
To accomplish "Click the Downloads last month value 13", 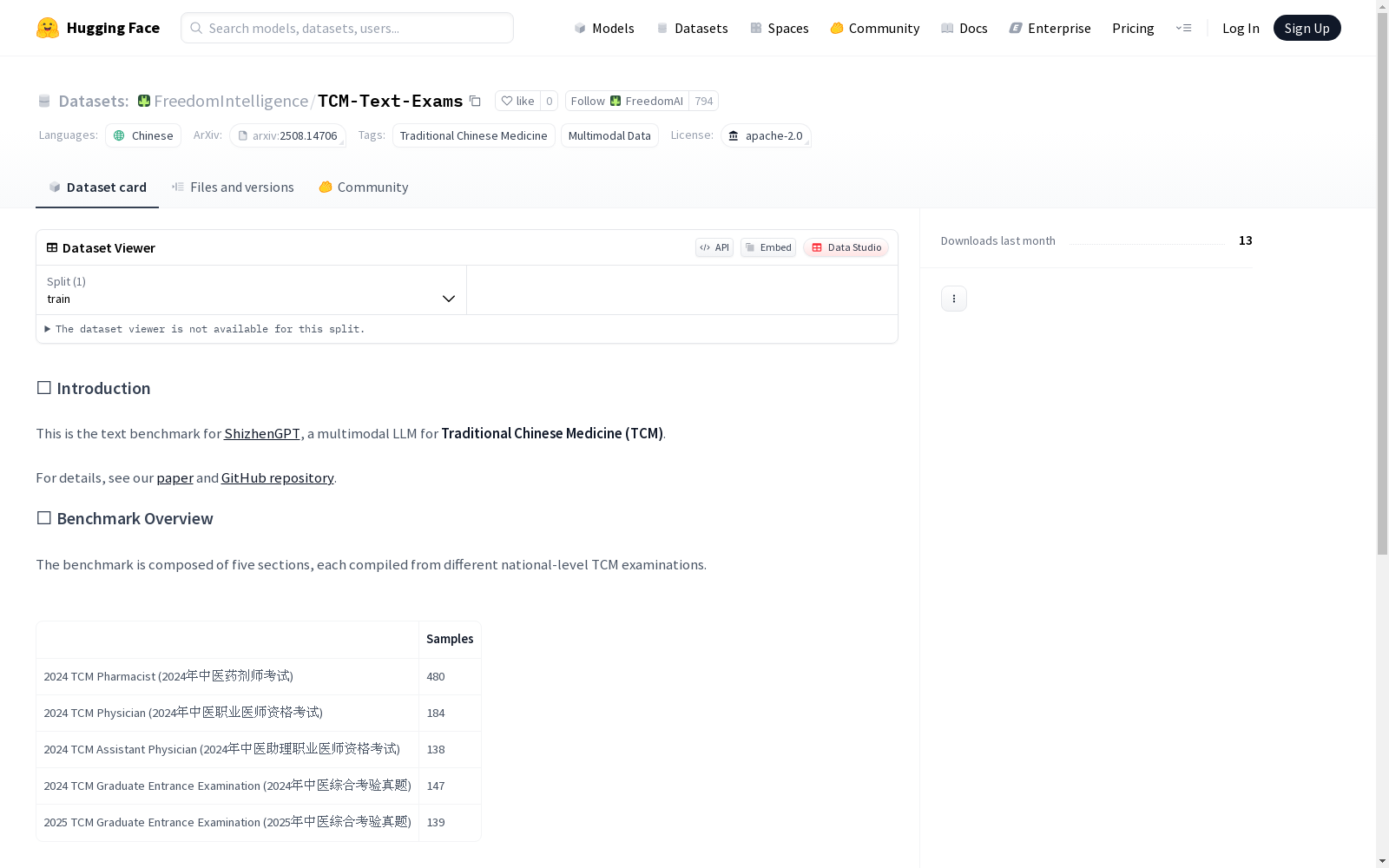I will tap(1245, 240).
